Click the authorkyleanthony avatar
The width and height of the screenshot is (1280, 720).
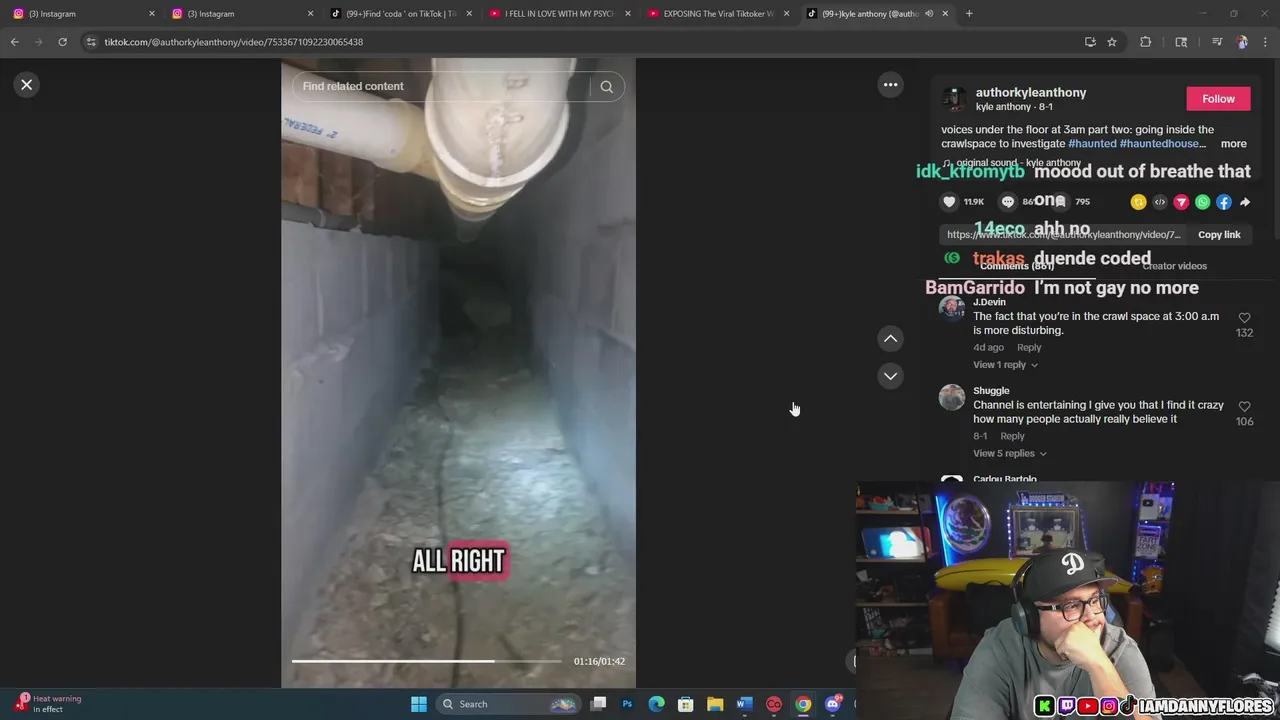click(954, 99)
